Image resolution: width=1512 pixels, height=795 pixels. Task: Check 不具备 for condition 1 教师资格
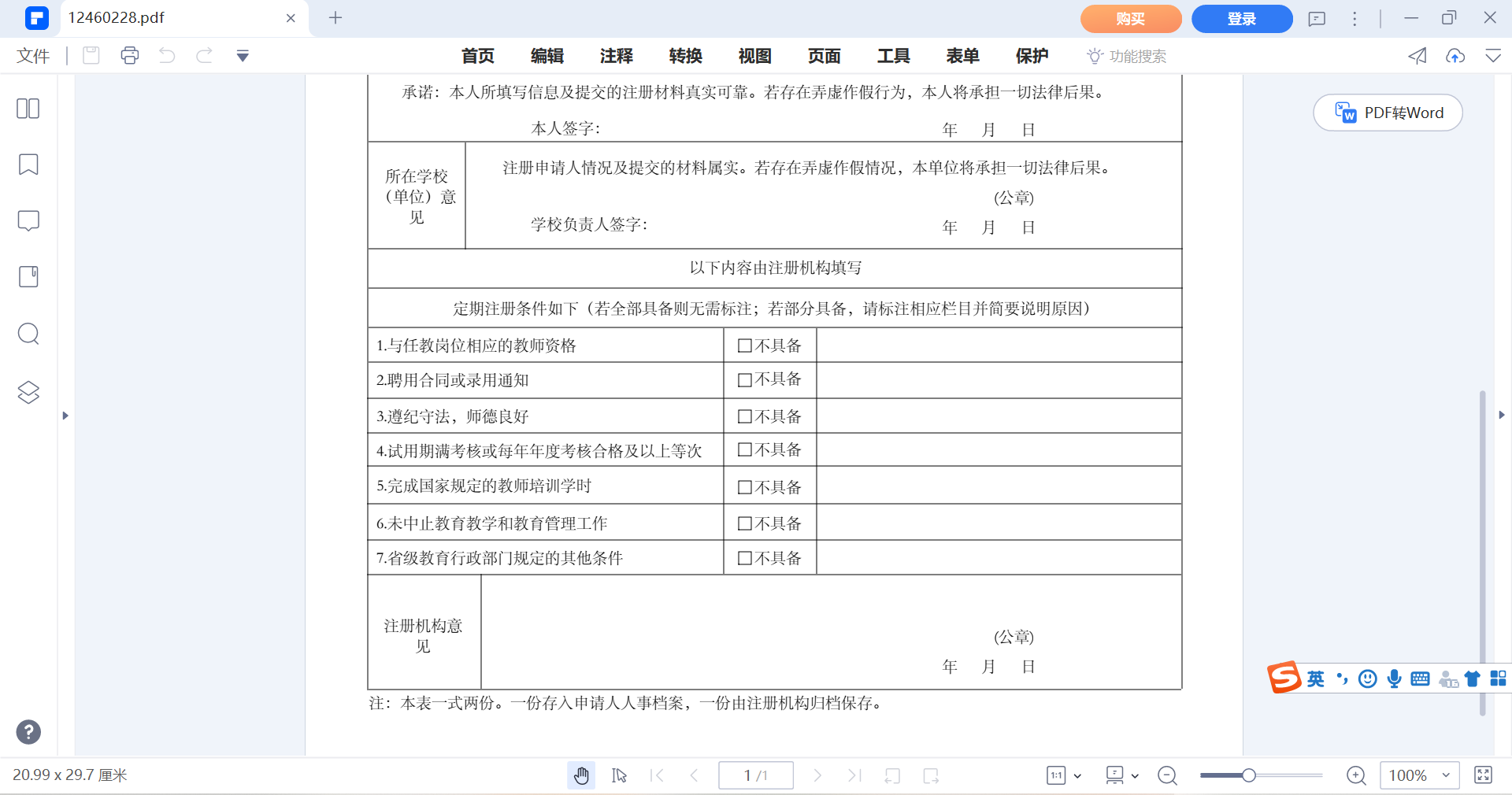click(x=745, y=346)
